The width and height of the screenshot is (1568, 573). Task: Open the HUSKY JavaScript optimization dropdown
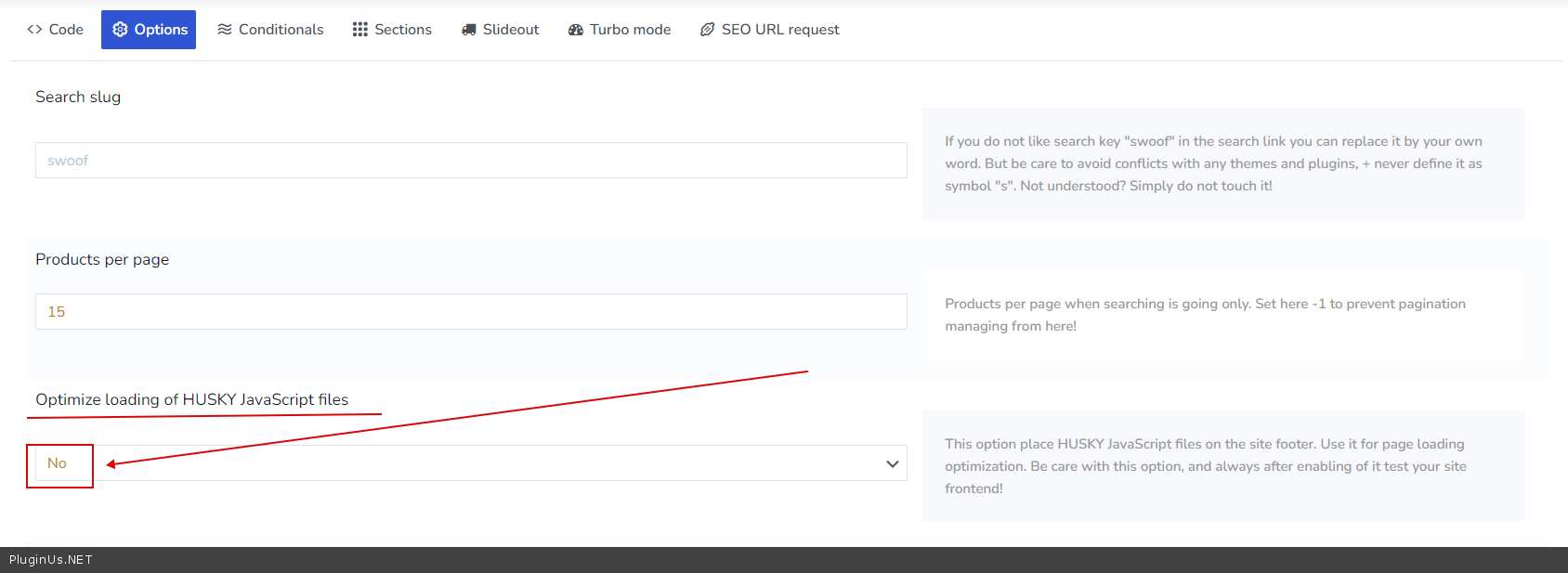tap(471, 463)
